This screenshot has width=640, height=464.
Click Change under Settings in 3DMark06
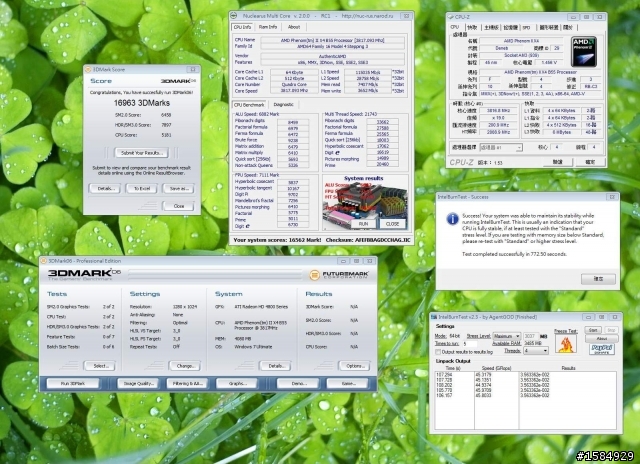(185, 366)
